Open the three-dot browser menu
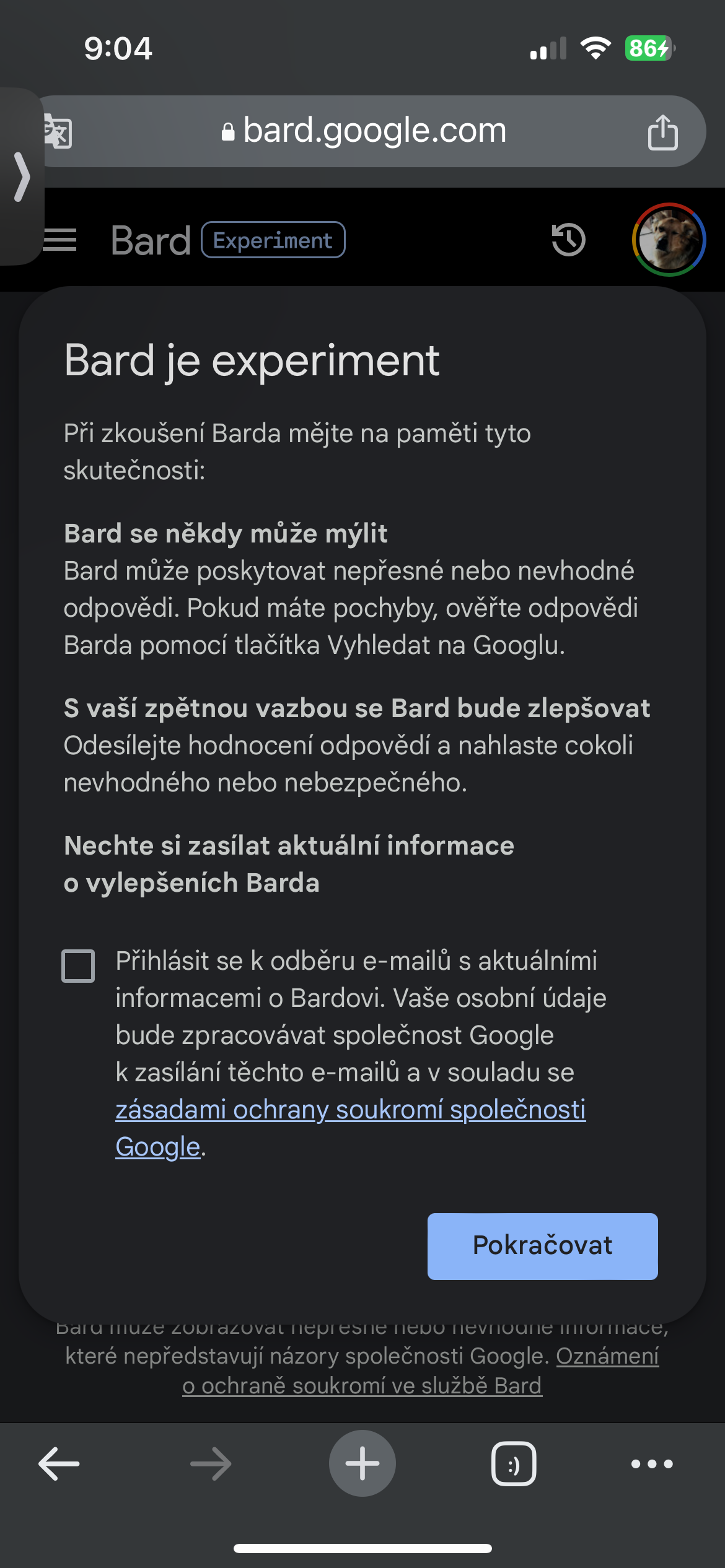 tap(652, 1463)
